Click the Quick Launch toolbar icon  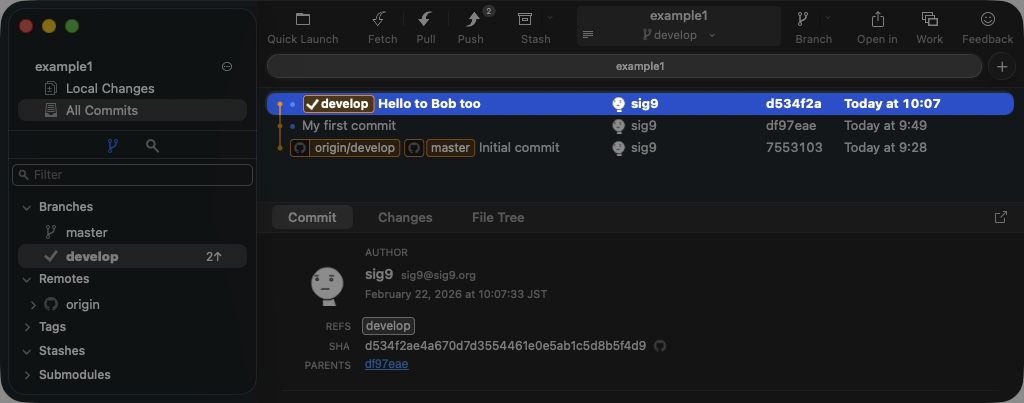[x=302, y=20]
